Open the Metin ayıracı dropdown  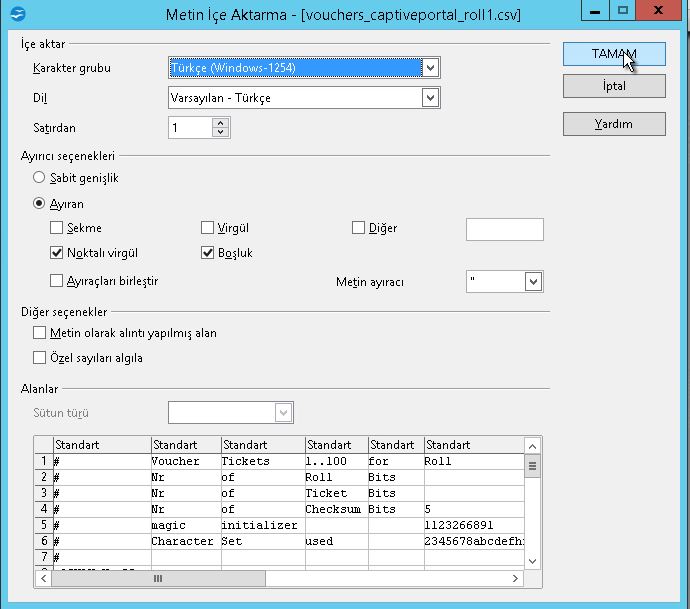(533, 282)
